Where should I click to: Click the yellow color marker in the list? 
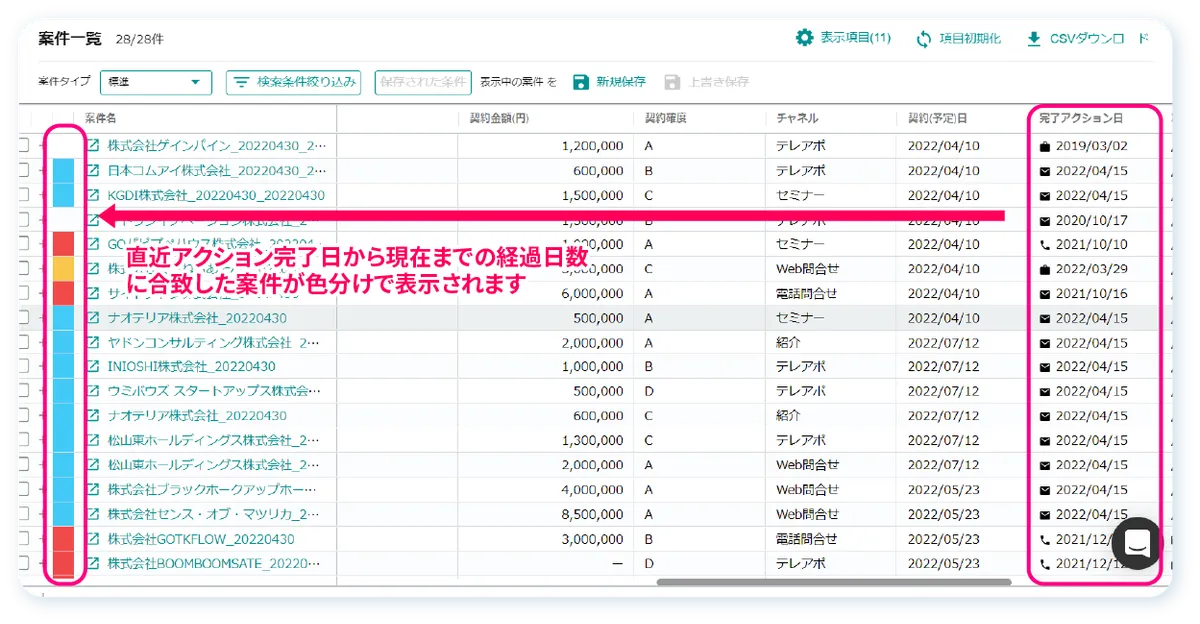[x=63, y=269]
